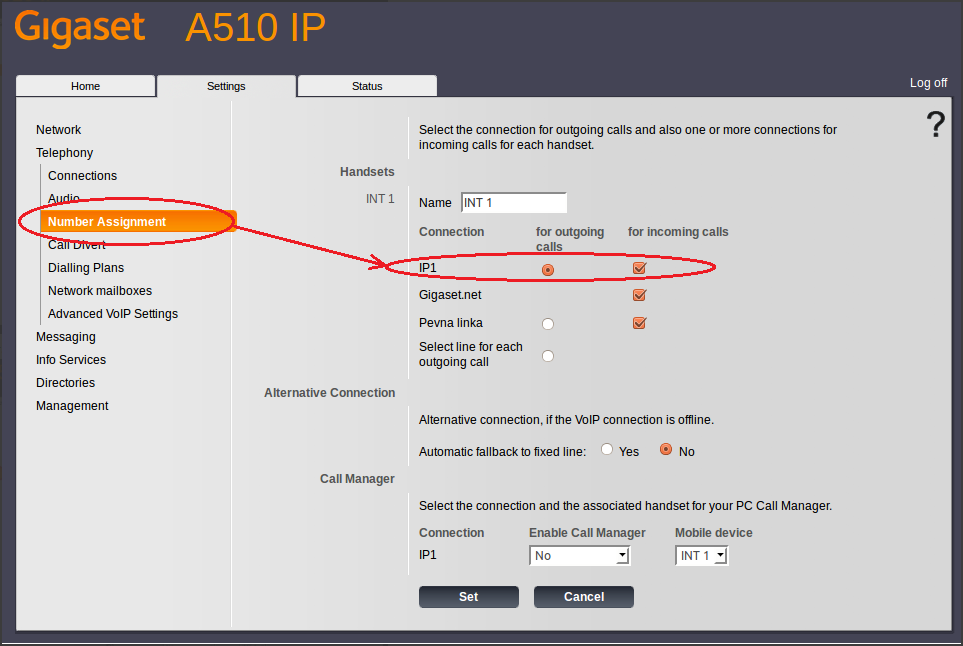
Task: Open Connections in the Telephony menu
Action: [x=82, y=176]
